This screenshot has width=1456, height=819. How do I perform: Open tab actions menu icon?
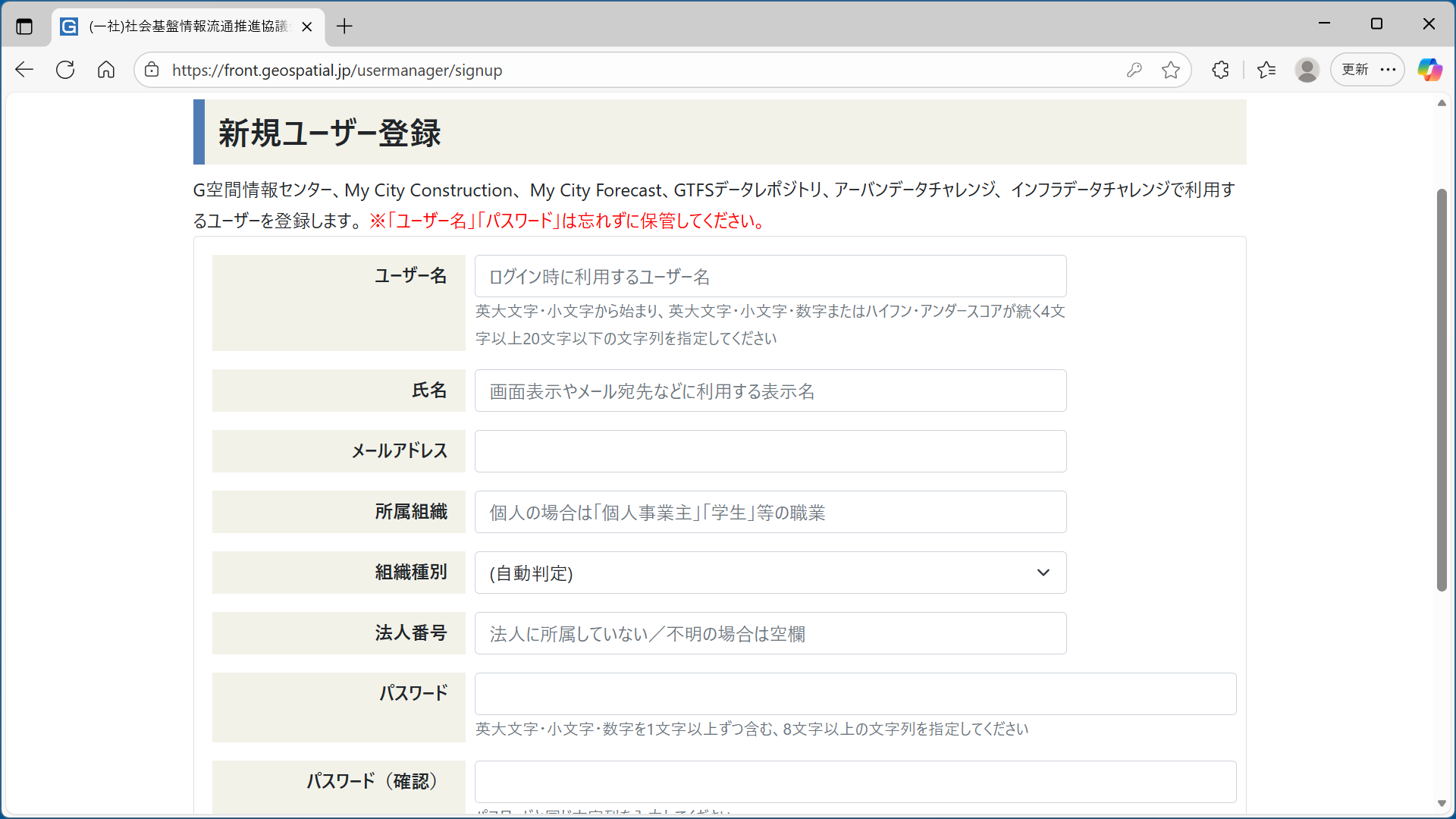[24, 27]
